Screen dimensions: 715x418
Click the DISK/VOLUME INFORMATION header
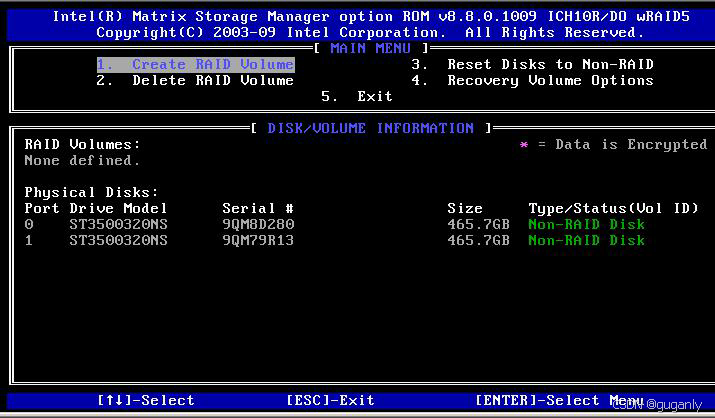tap(371, 129)
